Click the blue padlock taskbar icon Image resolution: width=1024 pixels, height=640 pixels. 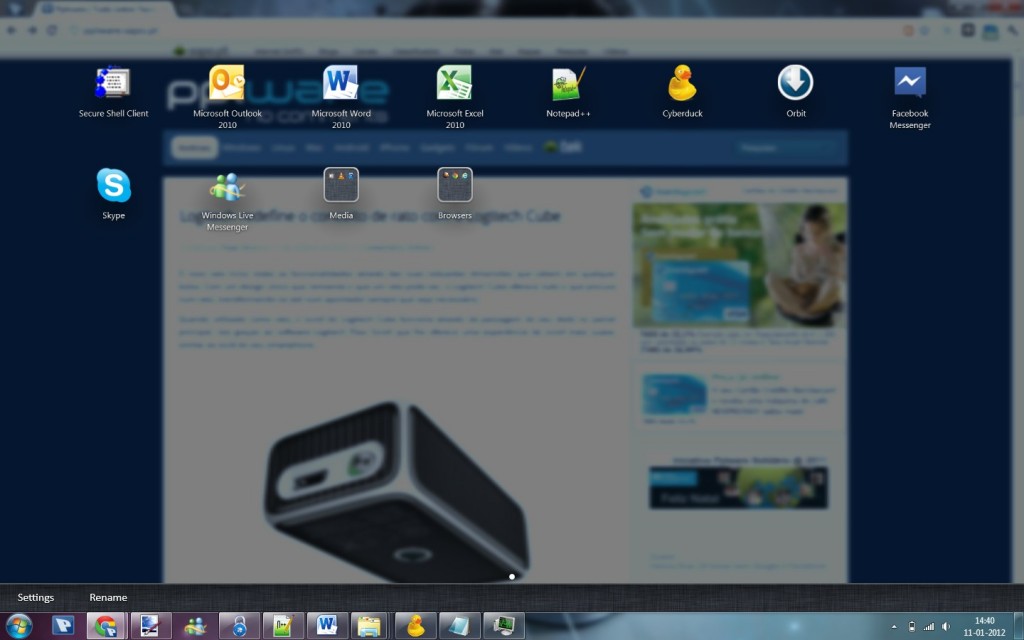point(239,626)
